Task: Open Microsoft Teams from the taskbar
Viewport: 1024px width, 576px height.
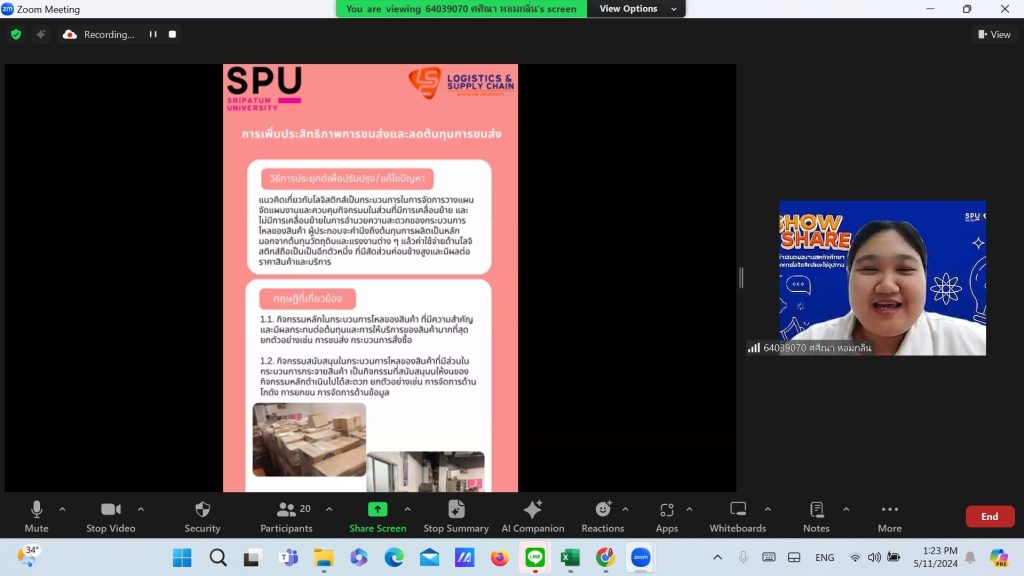Action: (x=288, y=557)
